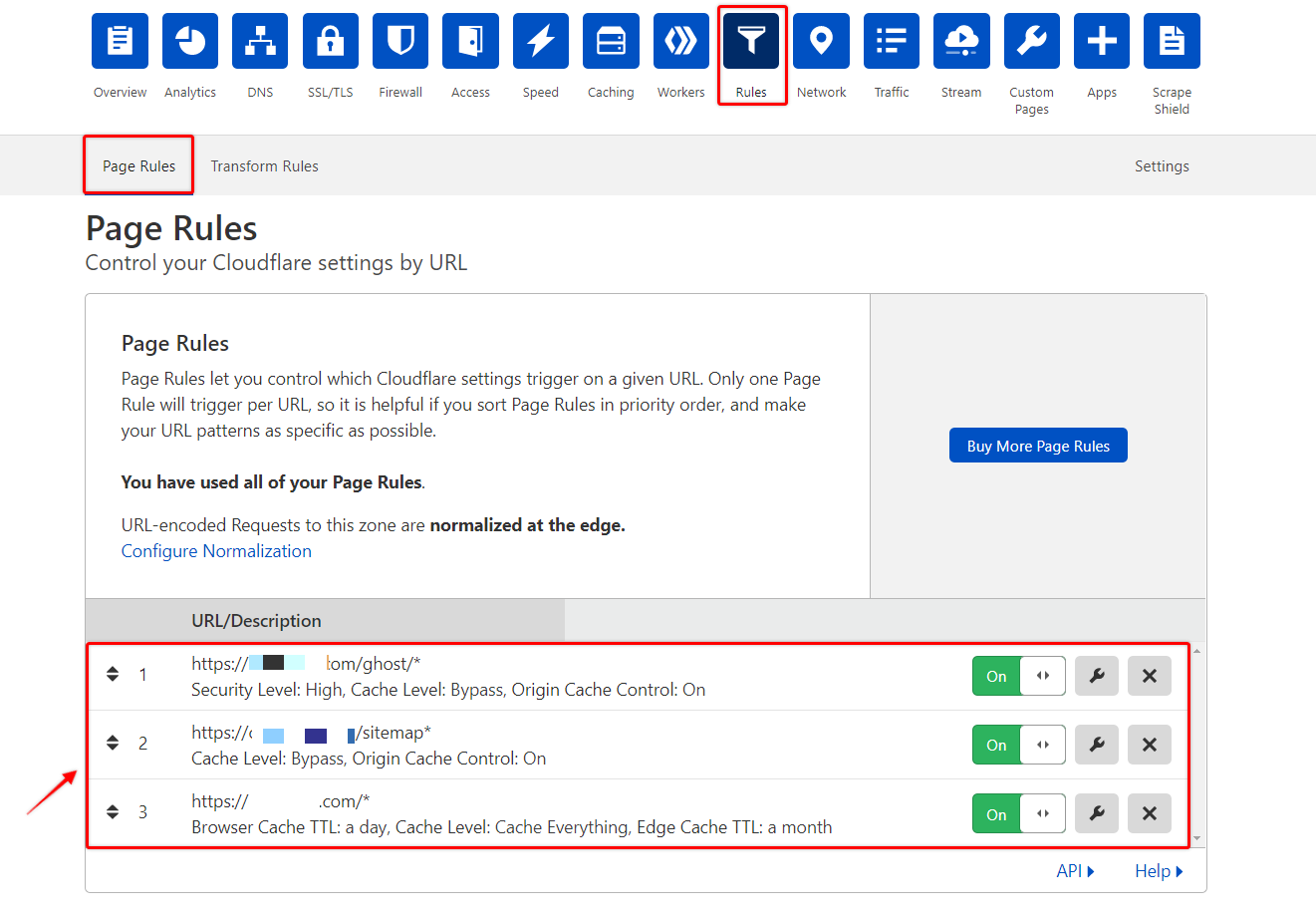This screenshot has width=1316, height=921.
Task: Delete the ghost page rule
Action: coord(1150,676)
